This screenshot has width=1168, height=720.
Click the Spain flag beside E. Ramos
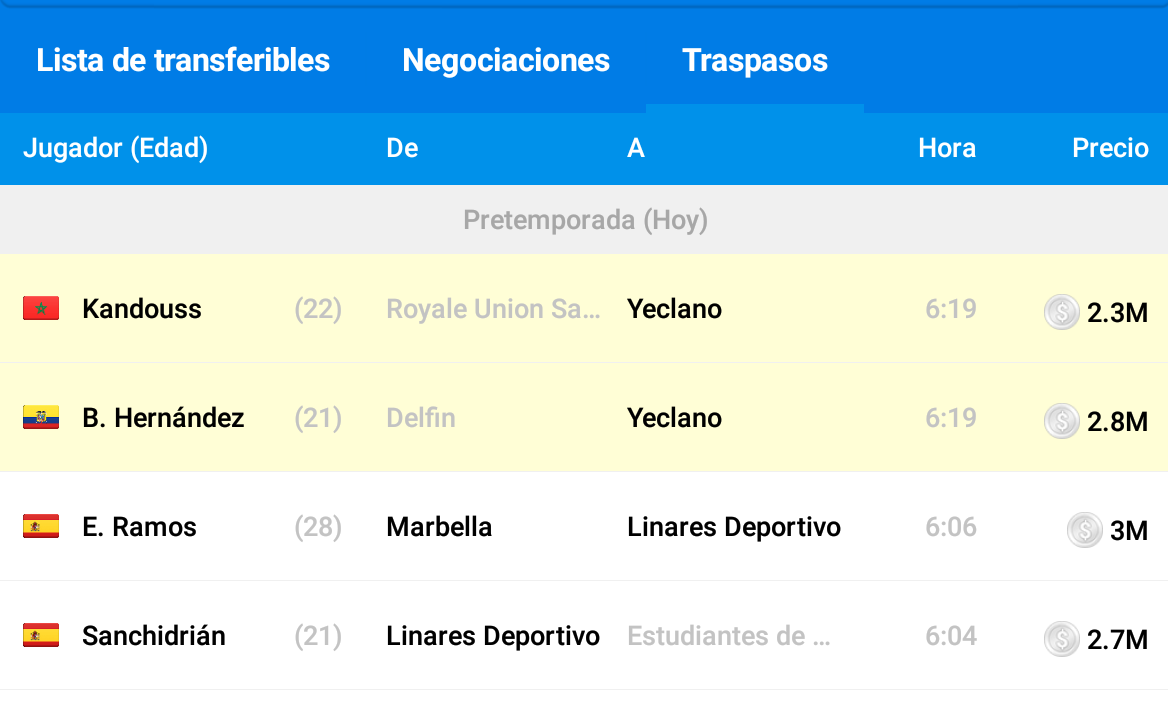coord(41,526)
